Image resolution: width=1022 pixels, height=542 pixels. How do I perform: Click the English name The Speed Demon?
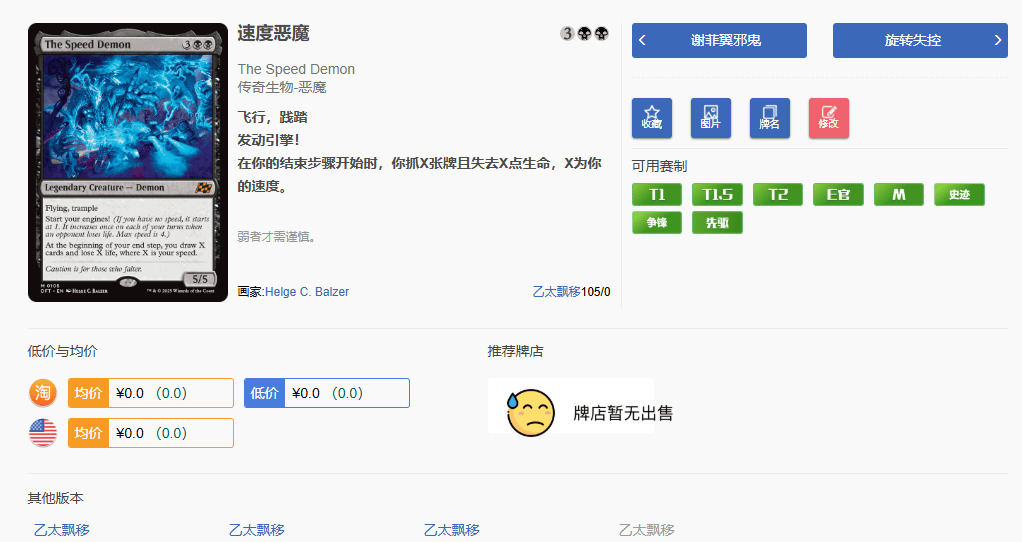[297, 69]
